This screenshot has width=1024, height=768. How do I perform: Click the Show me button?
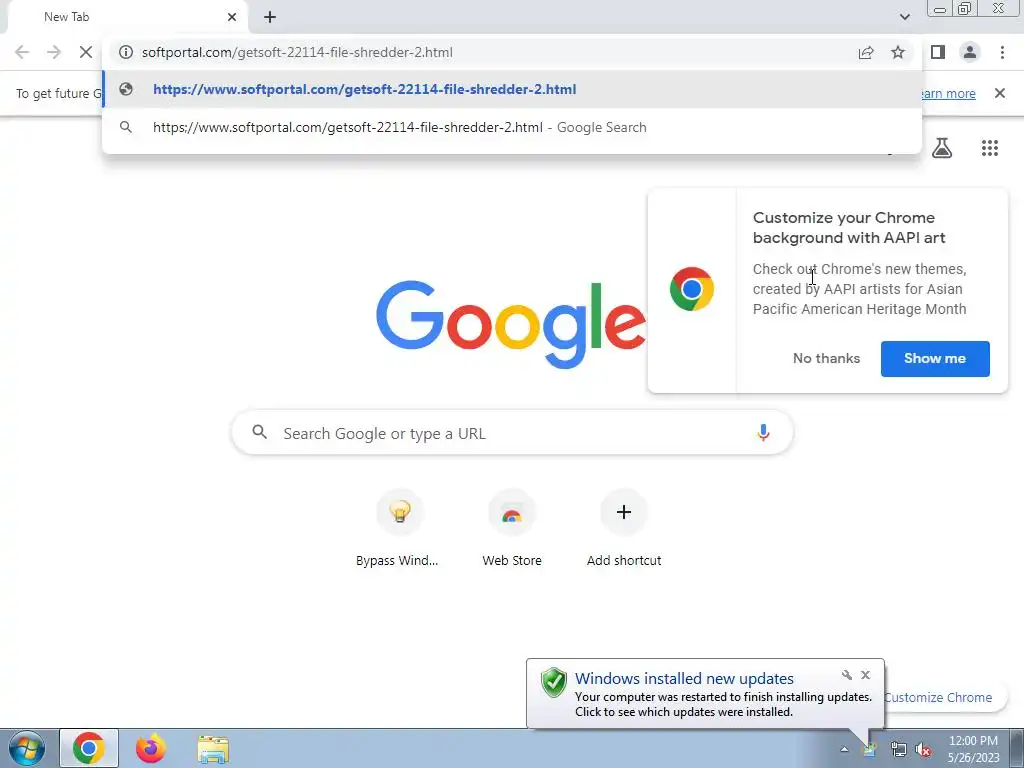[935, 359]
